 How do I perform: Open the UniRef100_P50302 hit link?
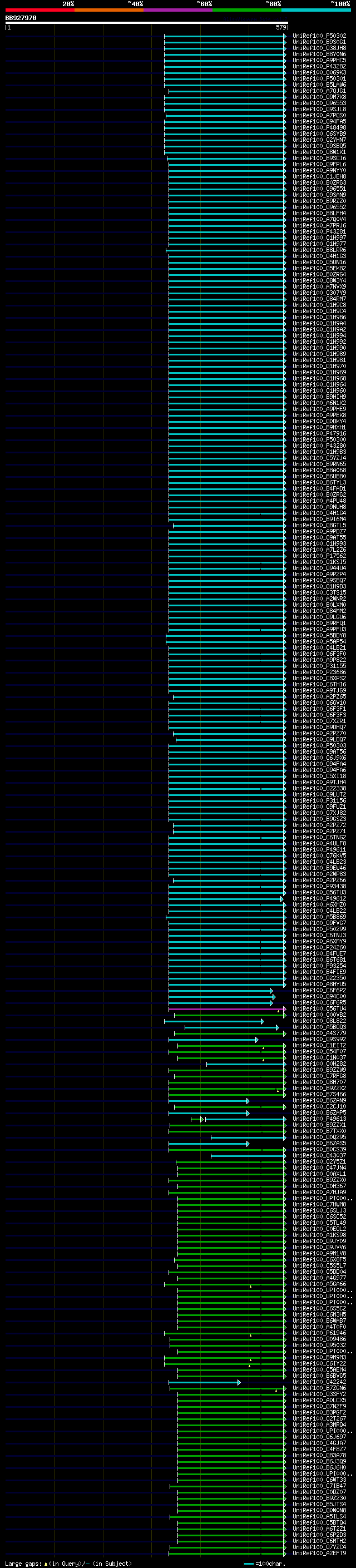pyautogui.click(x=319, y=36)
